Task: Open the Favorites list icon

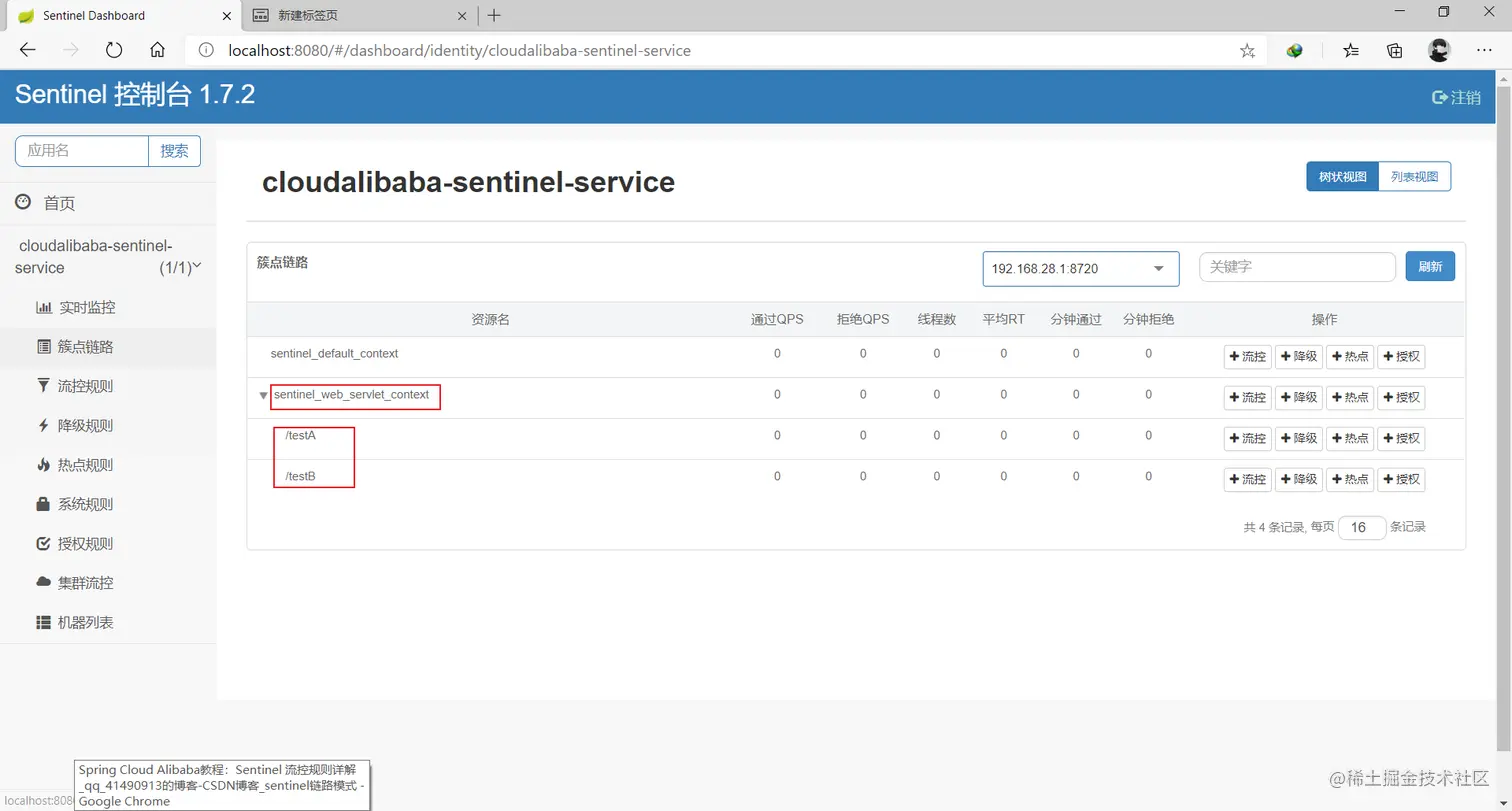Action: pyautogui.click(x=1351, y=50)
